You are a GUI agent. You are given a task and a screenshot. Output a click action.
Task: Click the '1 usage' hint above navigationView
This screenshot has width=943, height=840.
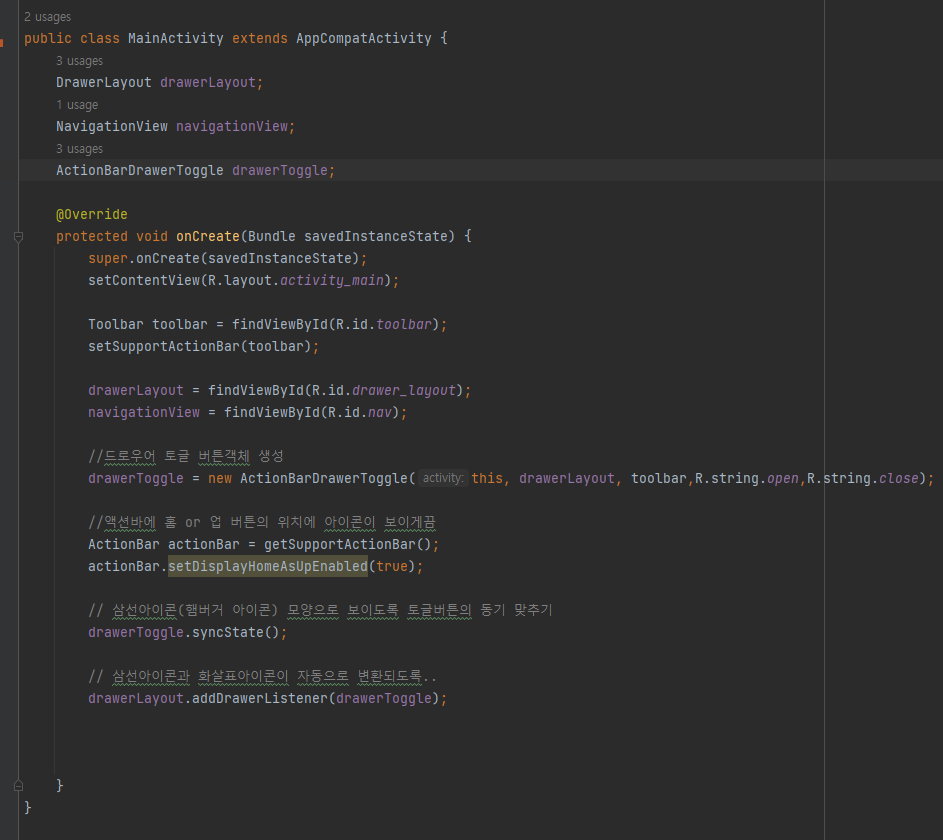tap(77, 105)
